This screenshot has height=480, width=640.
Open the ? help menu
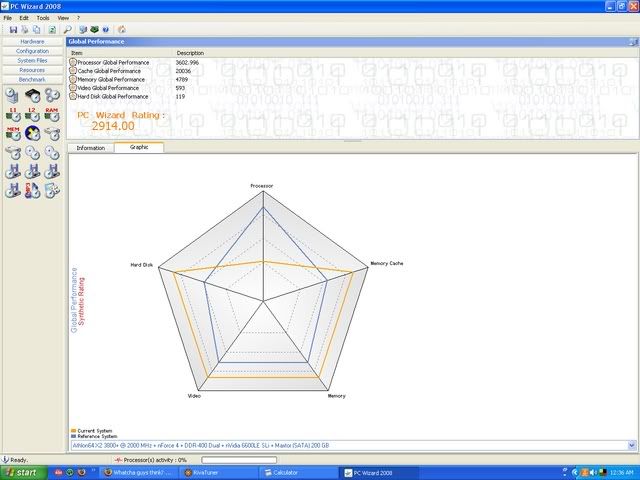point(78,18)
